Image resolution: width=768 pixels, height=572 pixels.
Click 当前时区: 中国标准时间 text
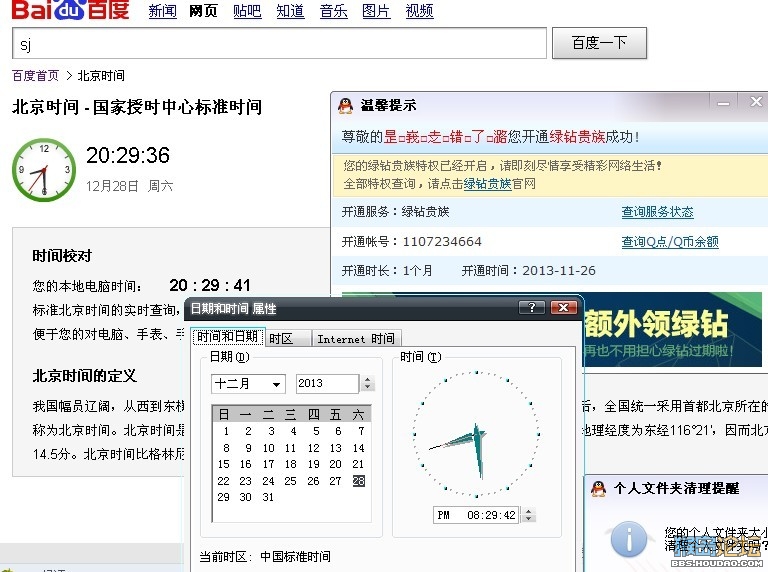click(x=265, y=556)
